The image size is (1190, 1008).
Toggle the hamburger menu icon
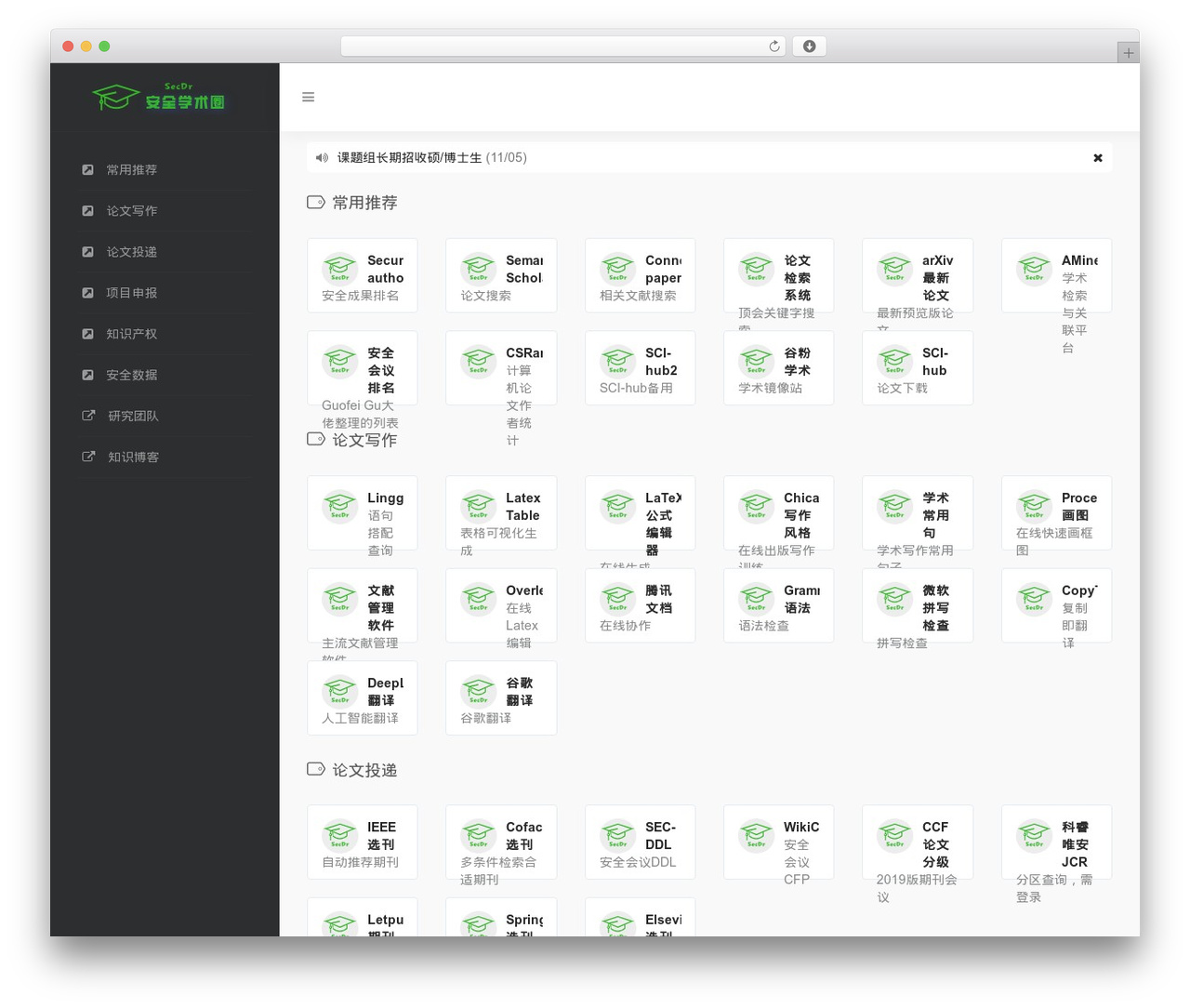pos(308,97)
